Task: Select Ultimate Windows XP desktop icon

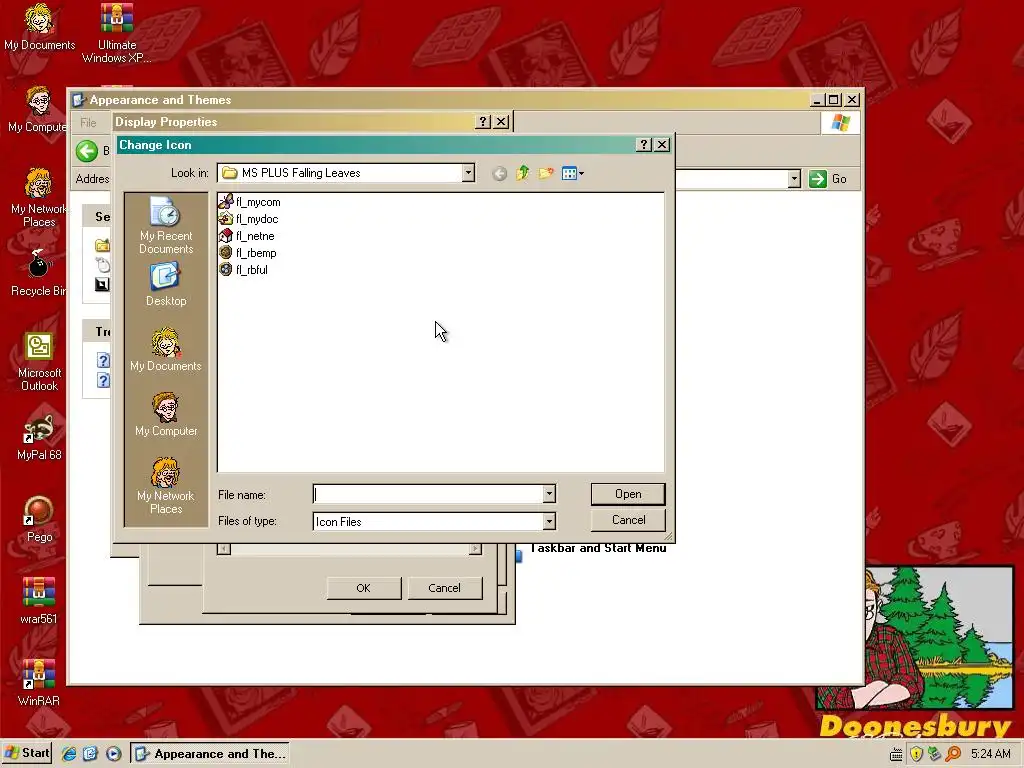Action: 117,33
